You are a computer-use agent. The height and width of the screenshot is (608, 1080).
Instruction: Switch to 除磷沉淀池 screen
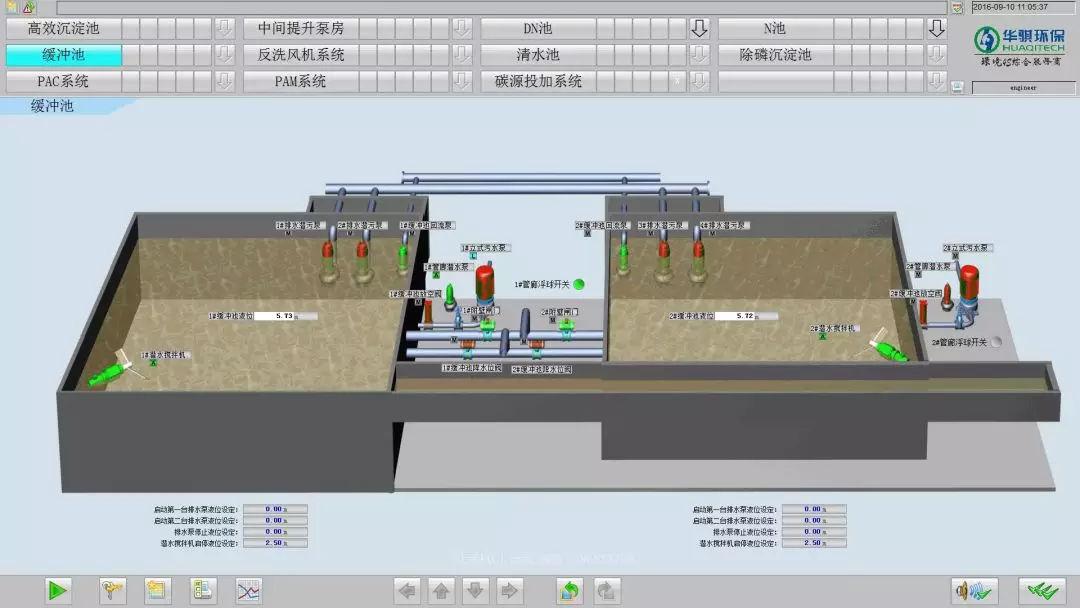coord(776,54)
